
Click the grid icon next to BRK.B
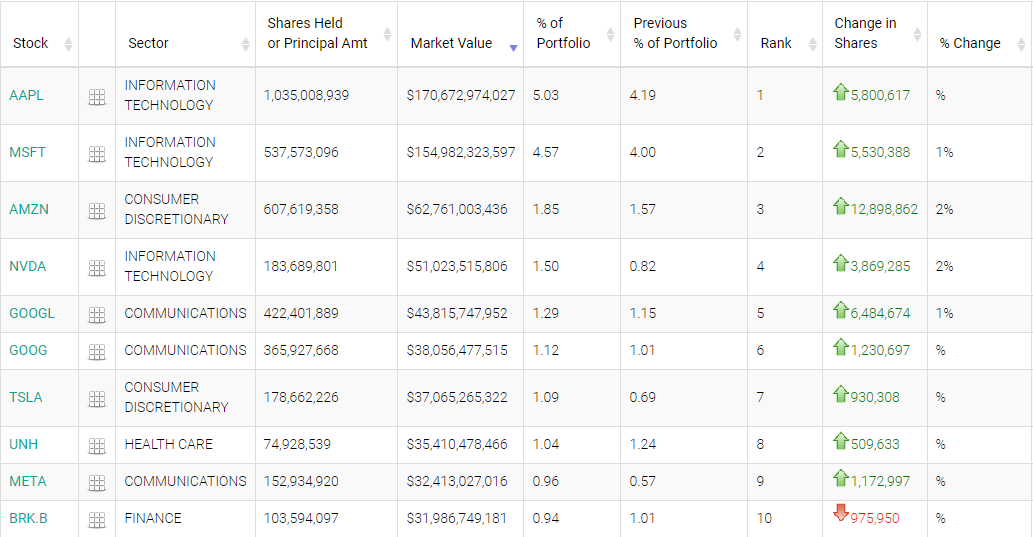point(97,520)
